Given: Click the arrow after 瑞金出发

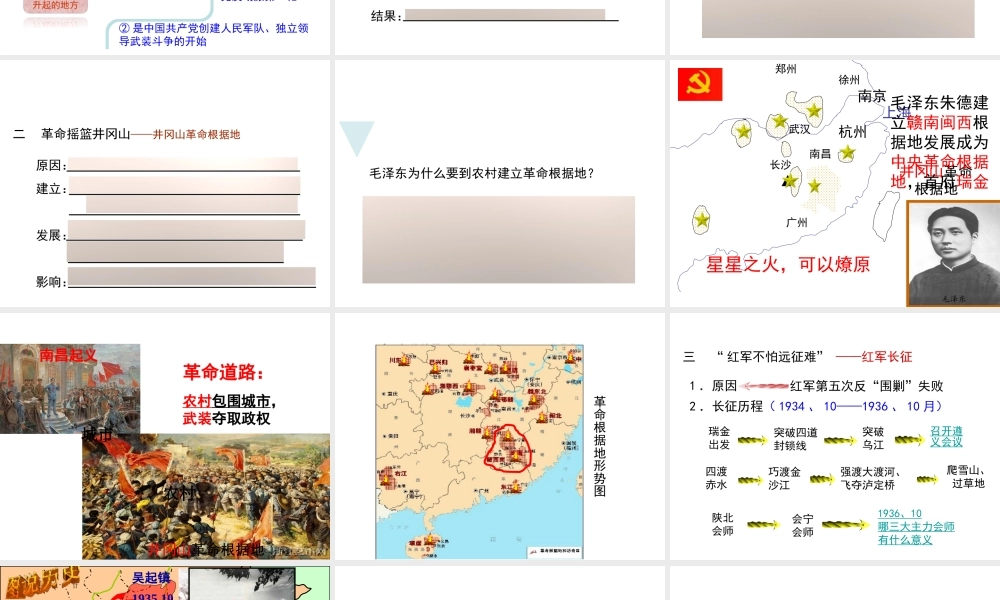Looking at the screenshot, I should (753, 440).
